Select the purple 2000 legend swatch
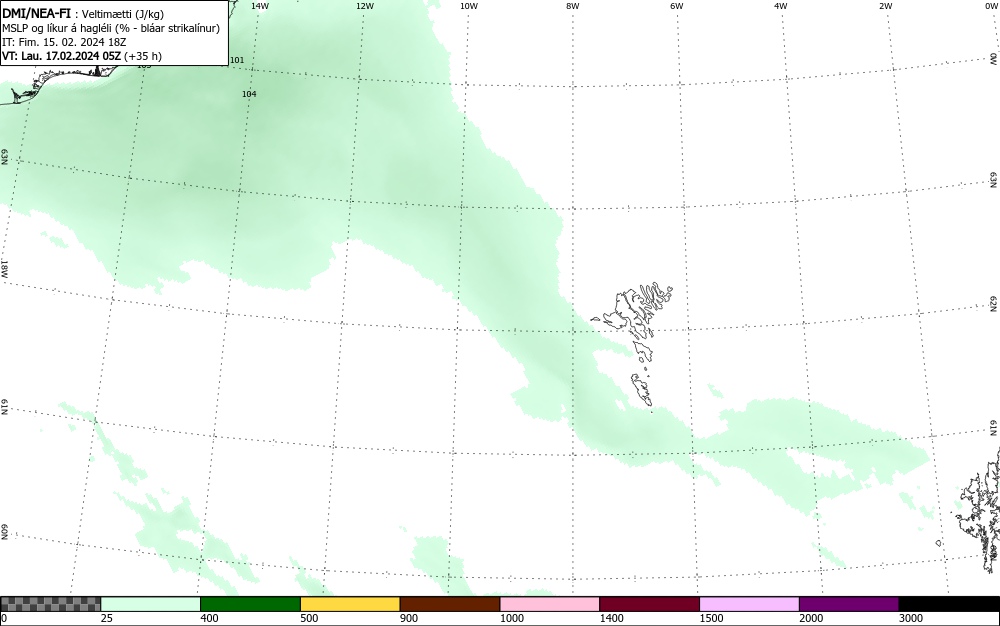Image resolution: width=1000 pixels, height=626 pixels. tap(849, 604)
